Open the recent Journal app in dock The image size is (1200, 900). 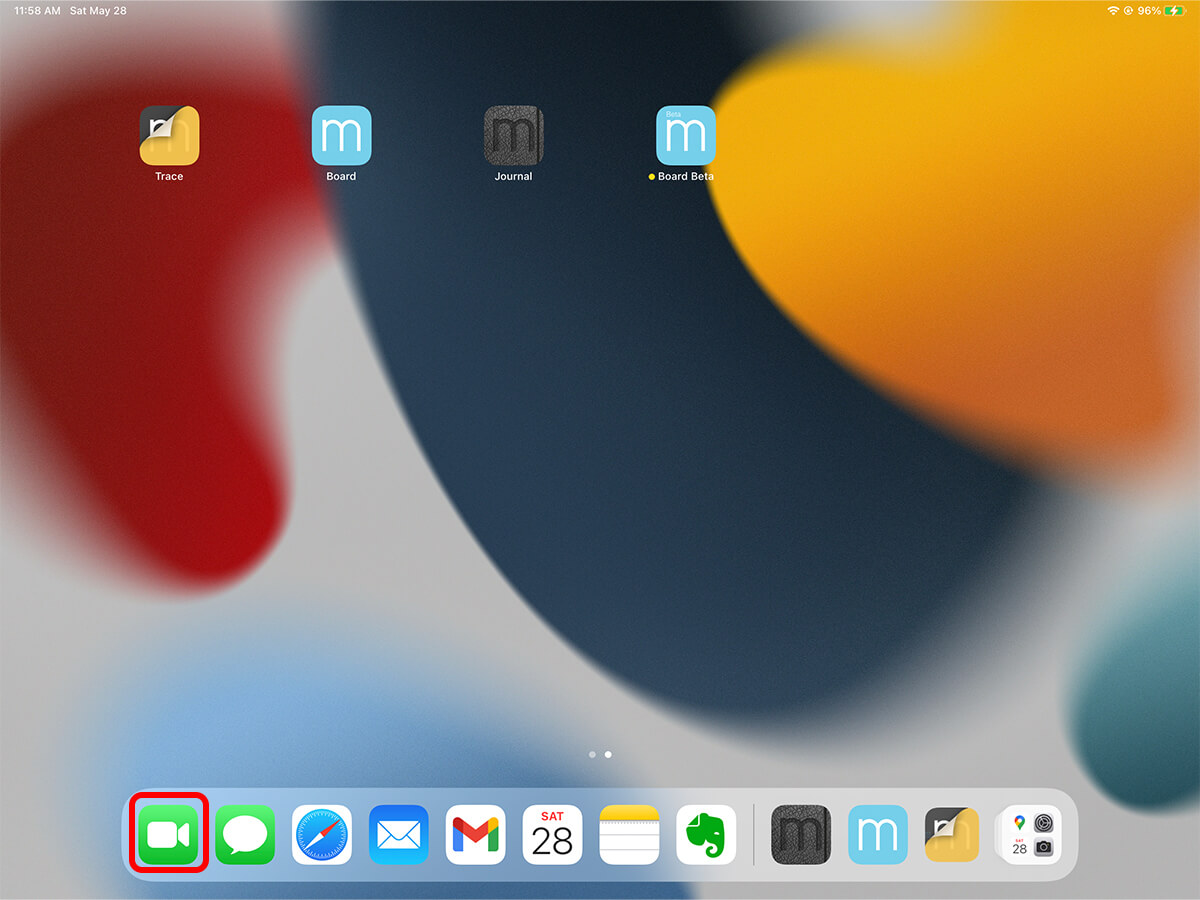(x=801, y=834)
